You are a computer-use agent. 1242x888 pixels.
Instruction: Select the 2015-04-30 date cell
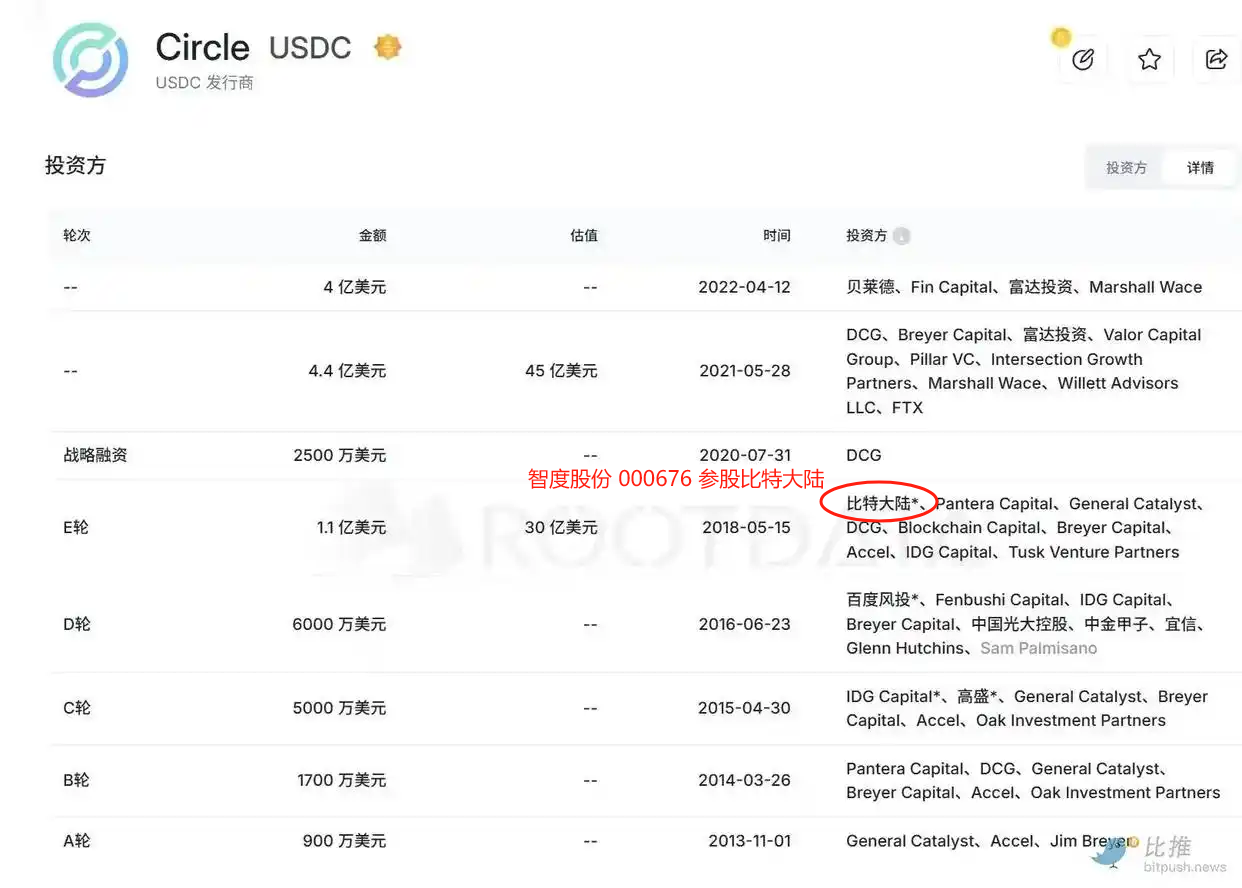(x=744, y=708)
